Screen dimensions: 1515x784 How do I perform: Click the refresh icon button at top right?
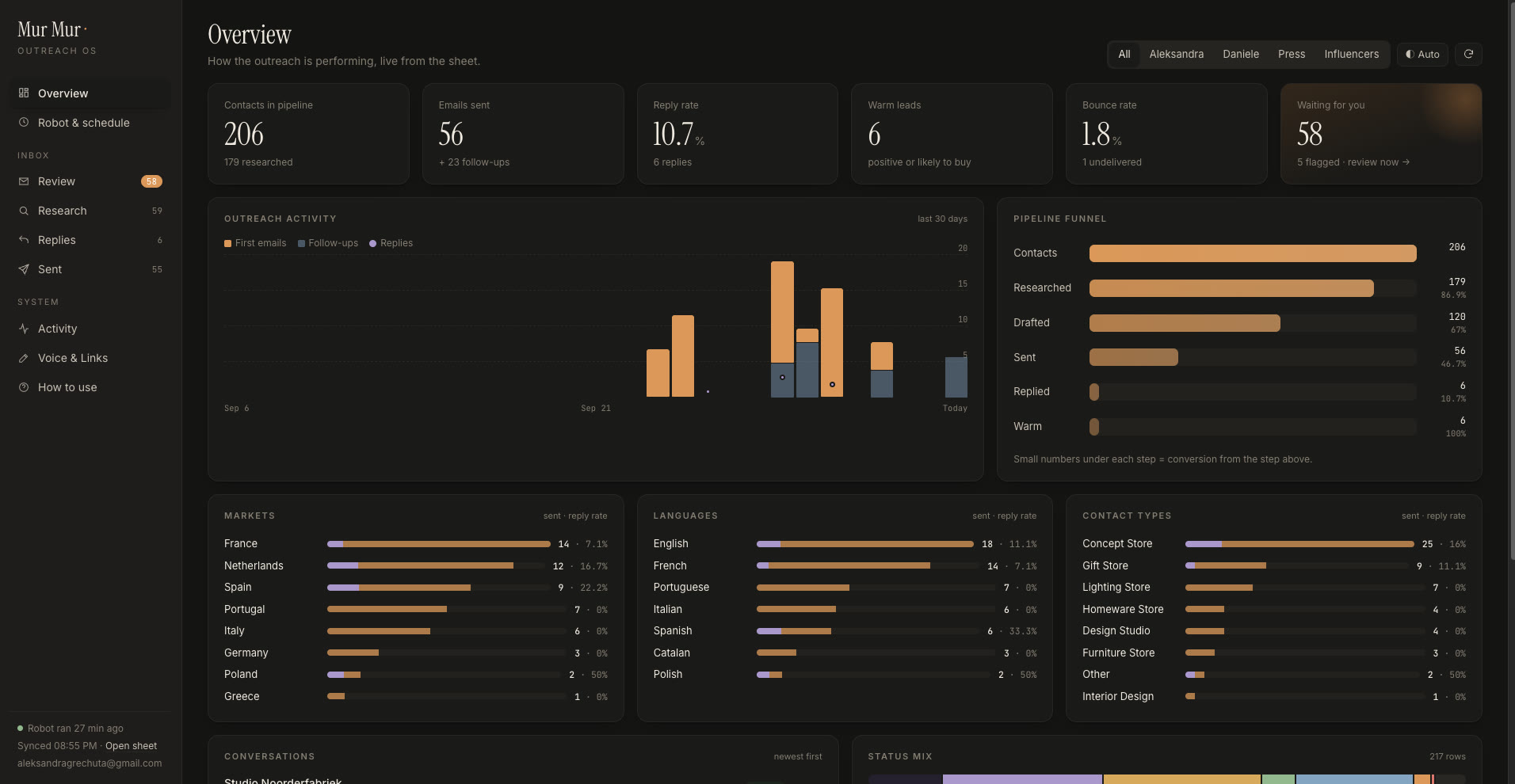[x=1468, y=54]
